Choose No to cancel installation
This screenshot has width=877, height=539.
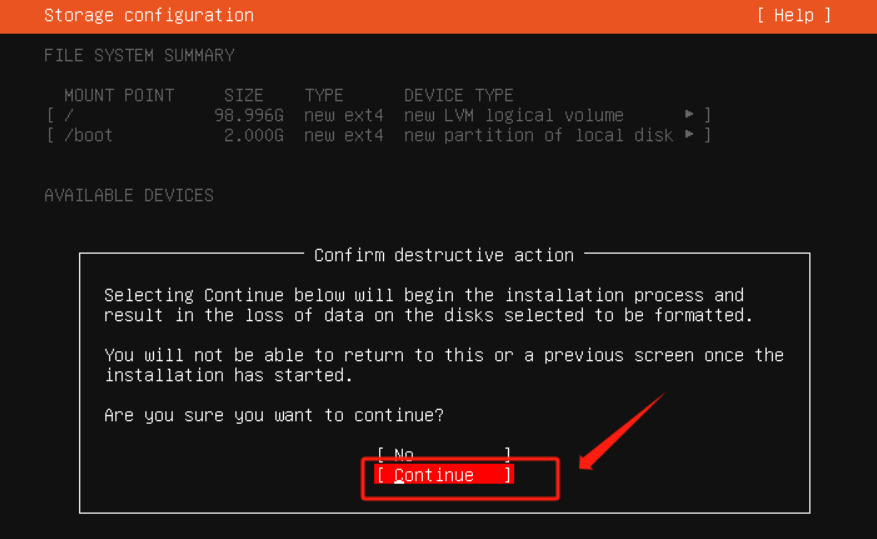click(443, 455)
